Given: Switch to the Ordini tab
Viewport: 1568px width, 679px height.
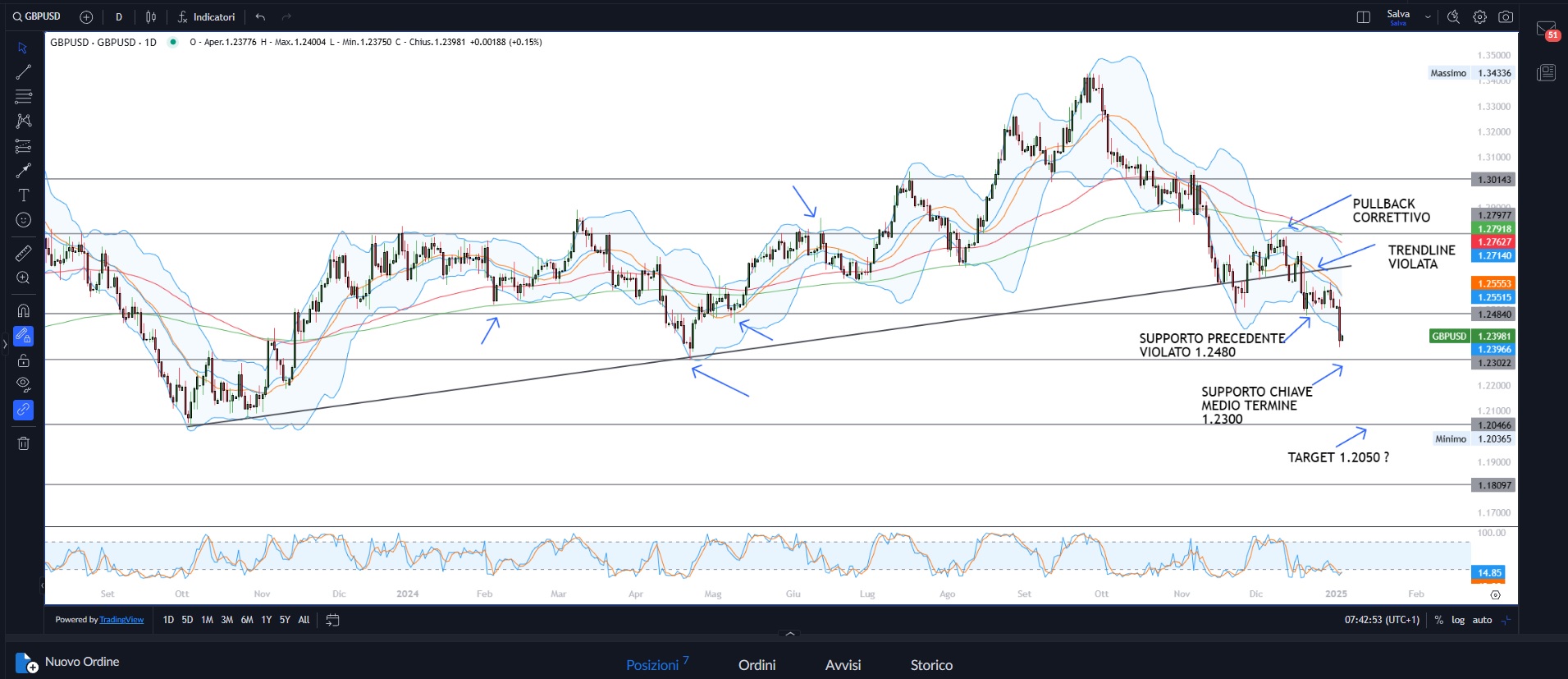Looking at the screenshot, I should click(x=757, y=665).
